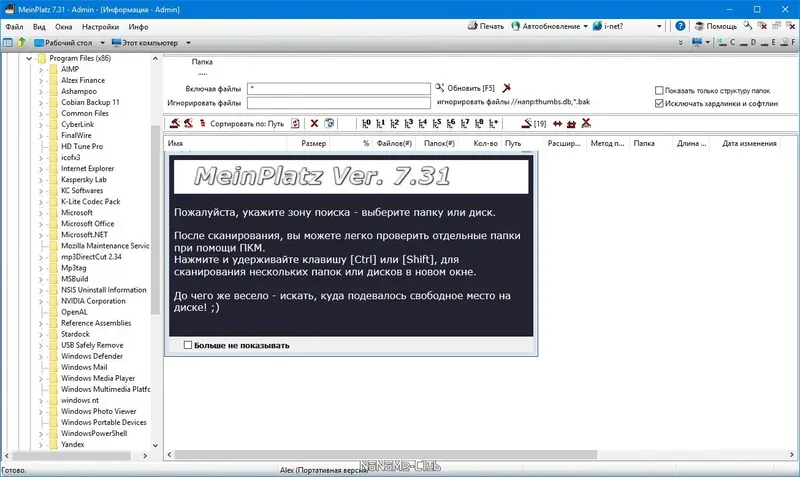The height and width of the screenshot is (477, 800).
Task: Click the [19] toolbar icon
Action: 533,123
